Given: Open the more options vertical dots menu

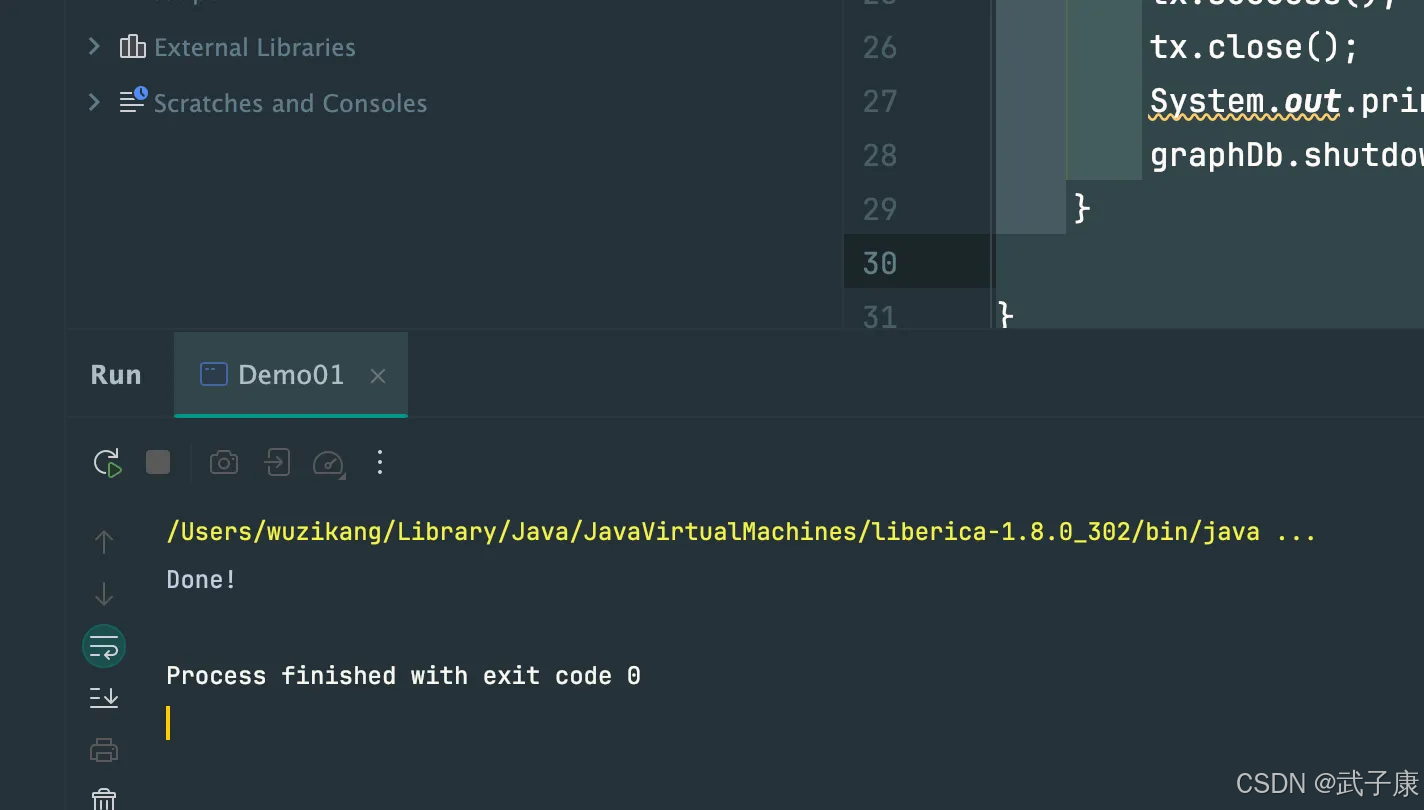Looking at the screenshot, I should [380, 462].
